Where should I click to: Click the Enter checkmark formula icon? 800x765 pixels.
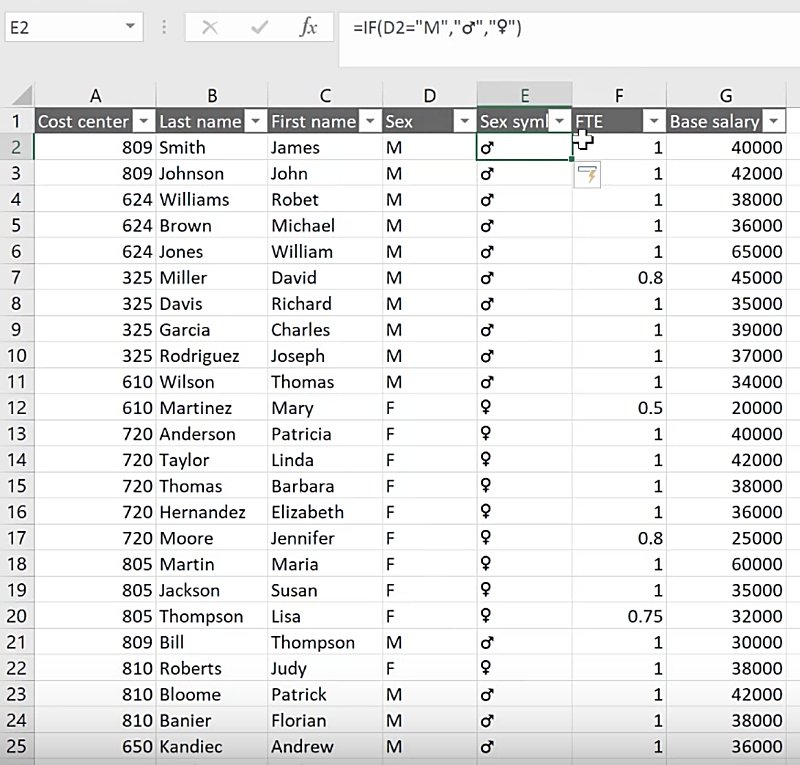coord(259,28)
